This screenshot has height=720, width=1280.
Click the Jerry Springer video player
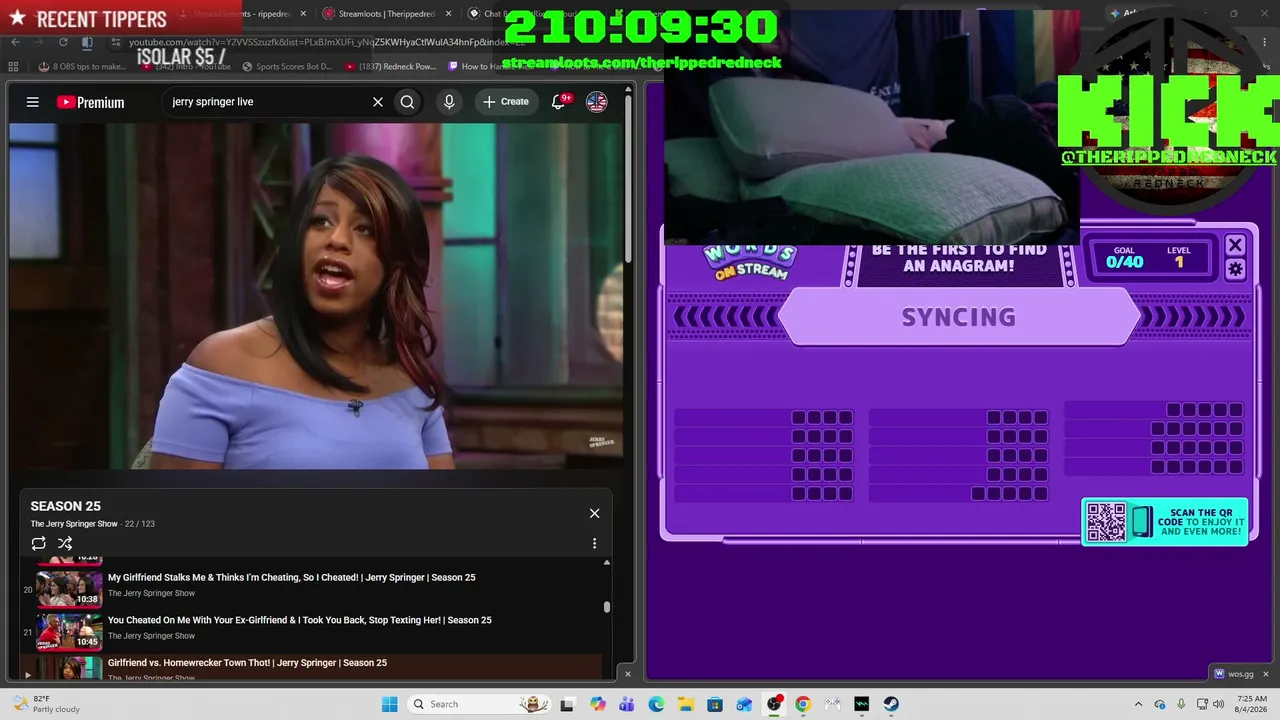(x=316, y=296)
